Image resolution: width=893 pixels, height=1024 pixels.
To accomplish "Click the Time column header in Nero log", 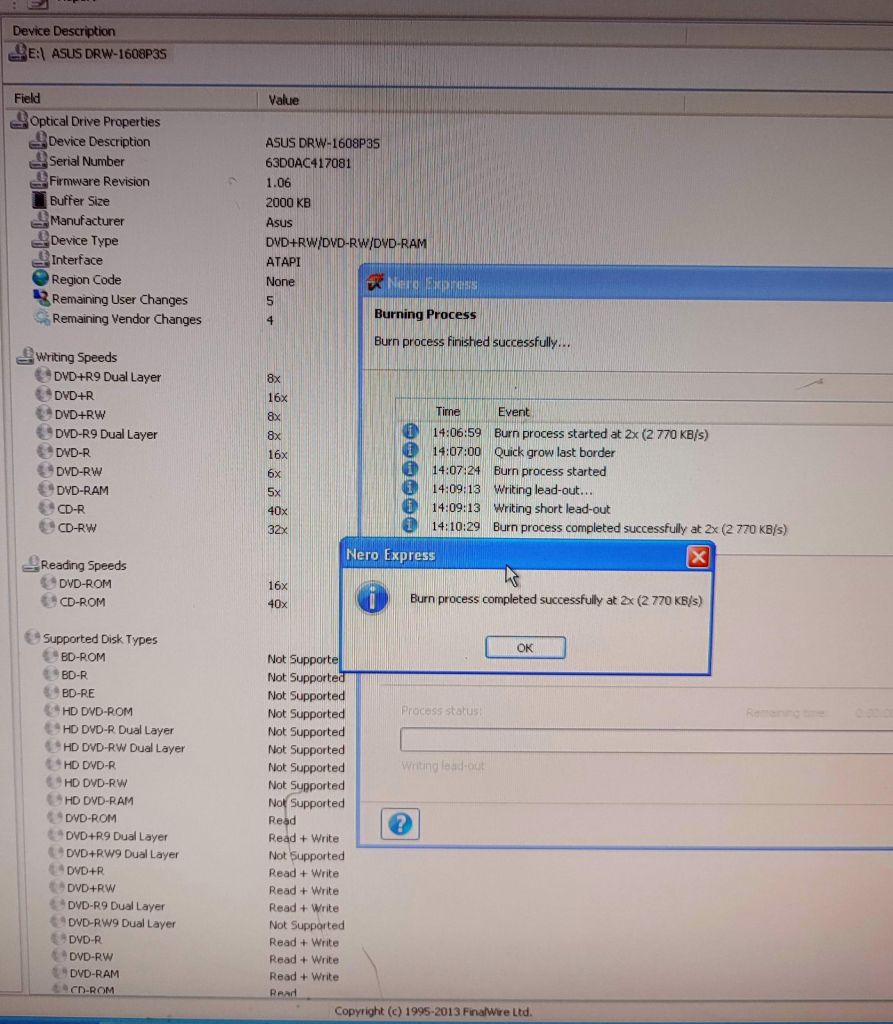I will pos(448,411).
